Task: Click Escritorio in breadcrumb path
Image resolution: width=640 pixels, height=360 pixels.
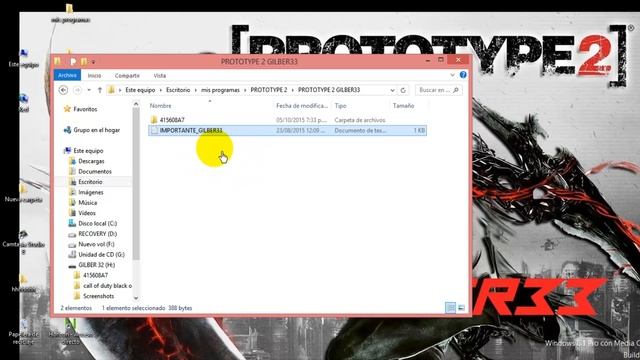Action: tap(178, 90)
